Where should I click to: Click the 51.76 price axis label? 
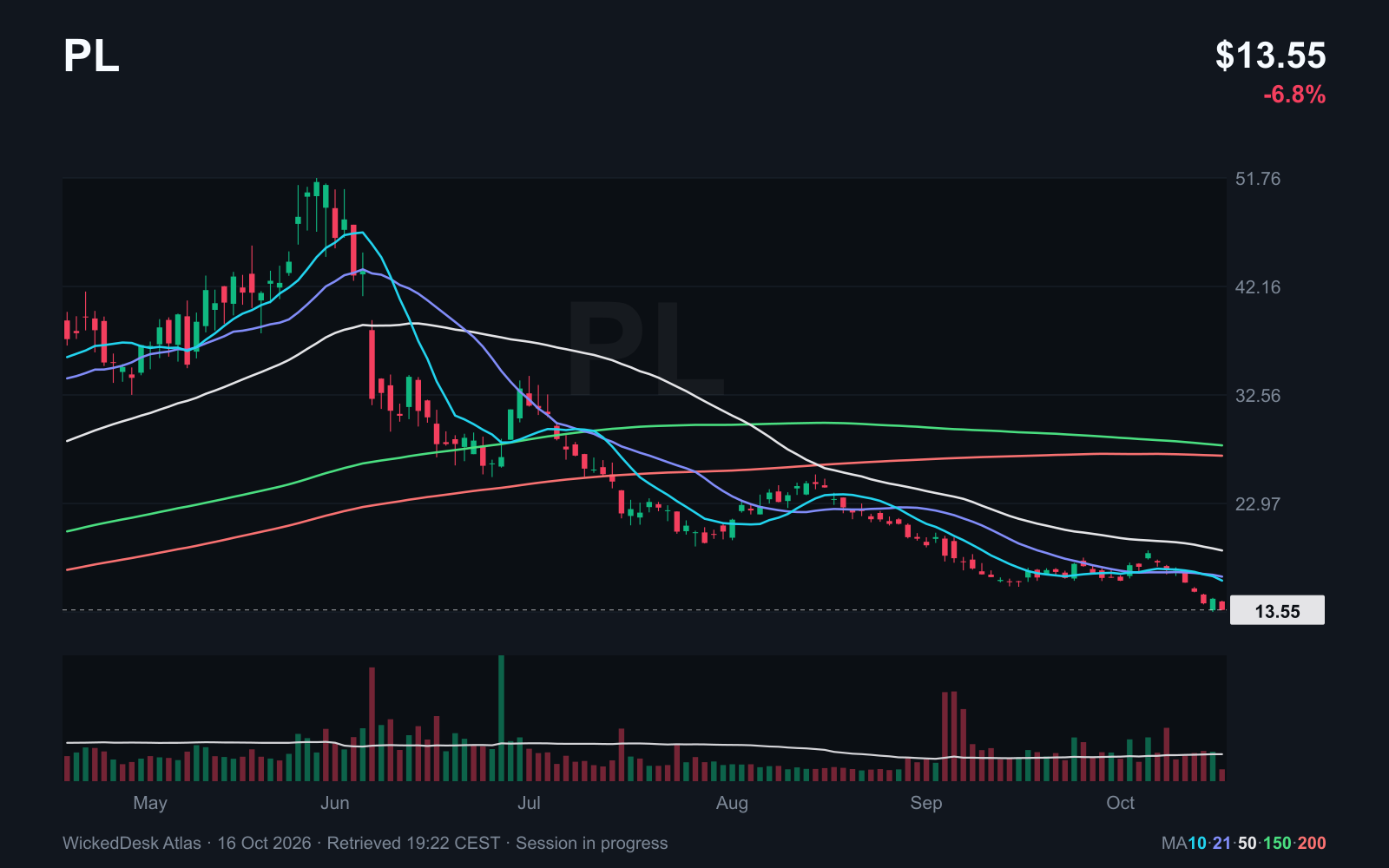tap(1258, 179)
